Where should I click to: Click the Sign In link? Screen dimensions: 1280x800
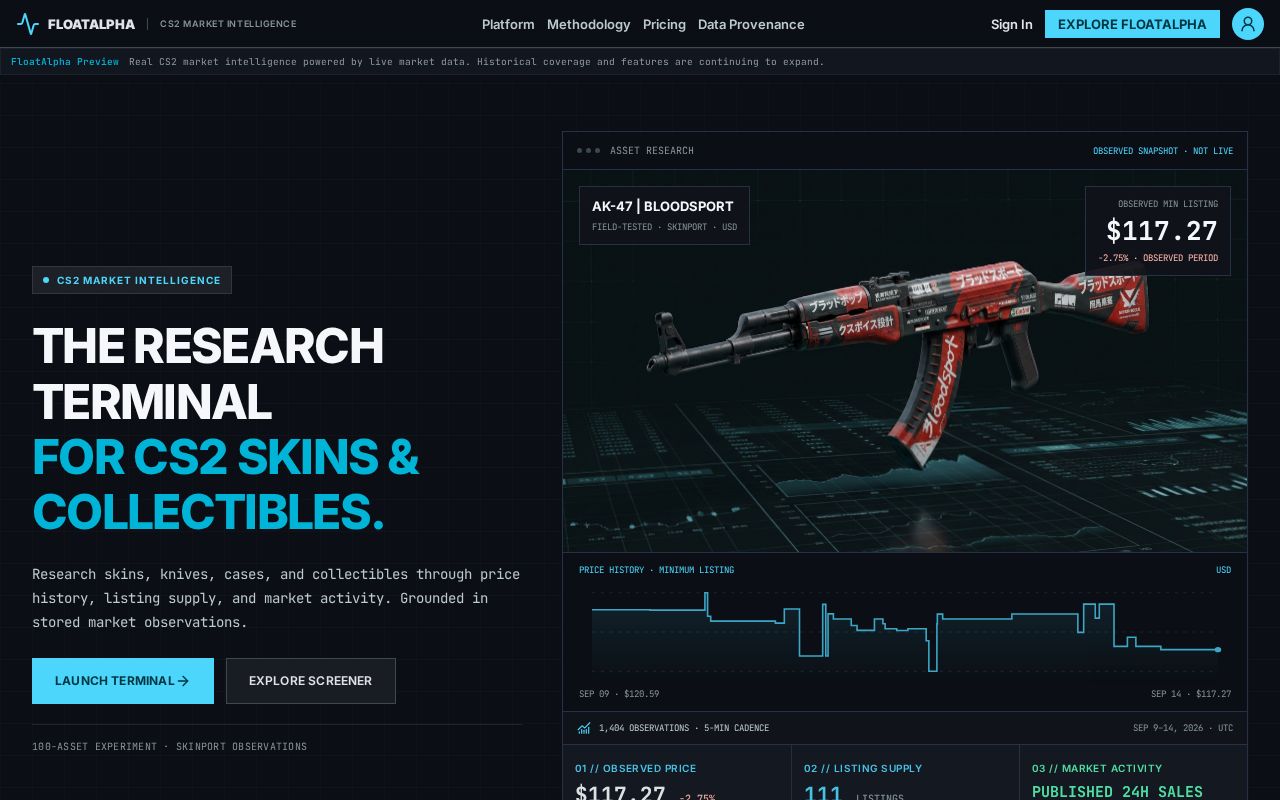tap(1012, 24)
